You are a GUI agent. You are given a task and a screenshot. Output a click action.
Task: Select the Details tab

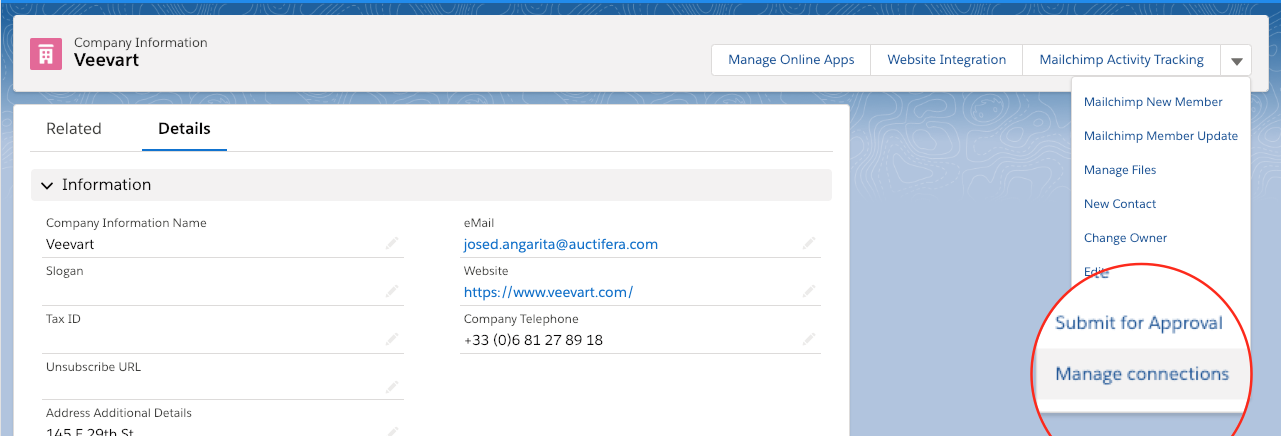pyautogui.click(x=184, y=129)
